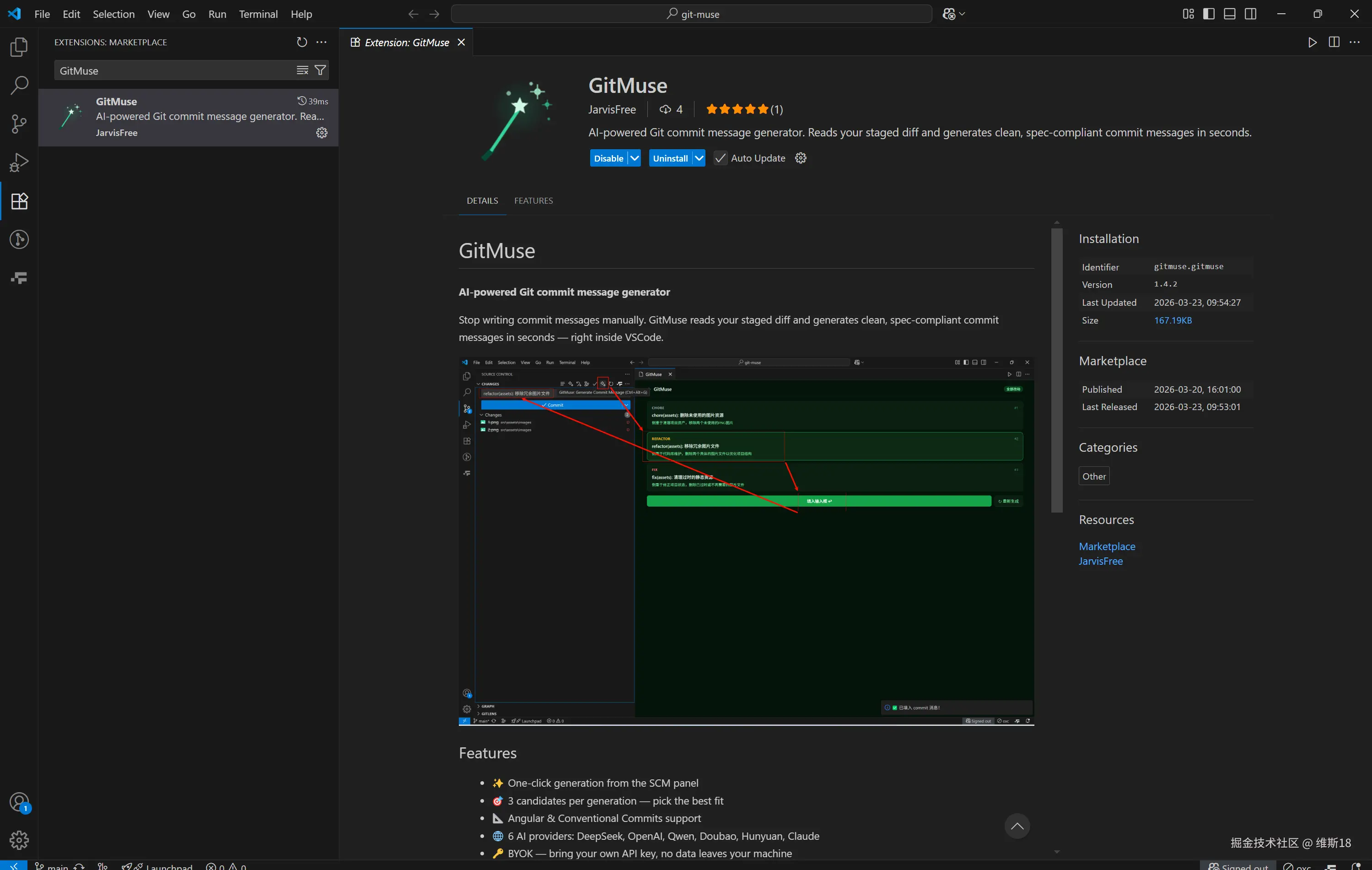Open the Search view in activity bar
Viewport: 1372px width, 870px height.
tap(19, 86)
